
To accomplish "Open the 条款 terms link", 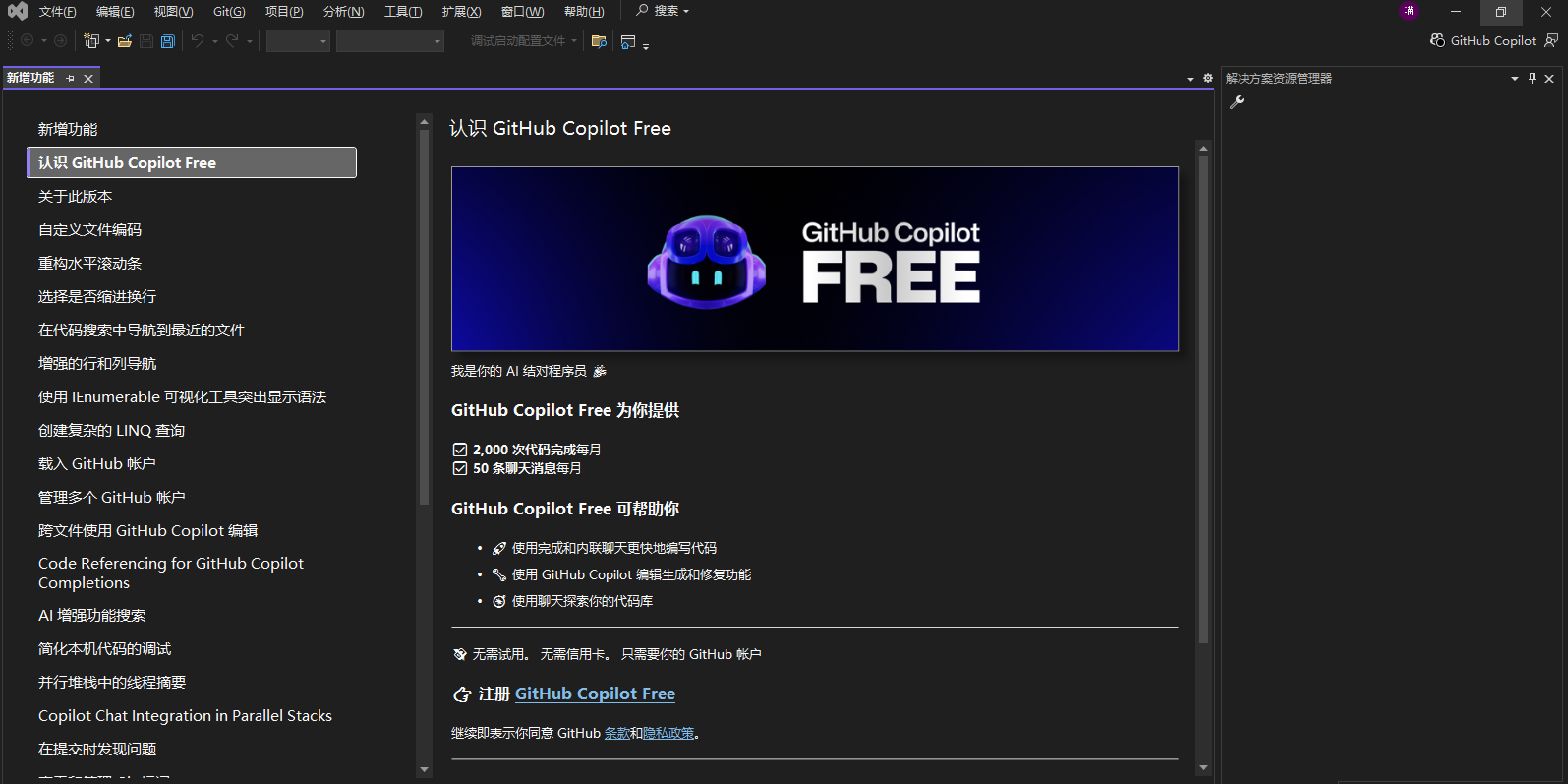I will pyautogui.click(x=617, y=733).
